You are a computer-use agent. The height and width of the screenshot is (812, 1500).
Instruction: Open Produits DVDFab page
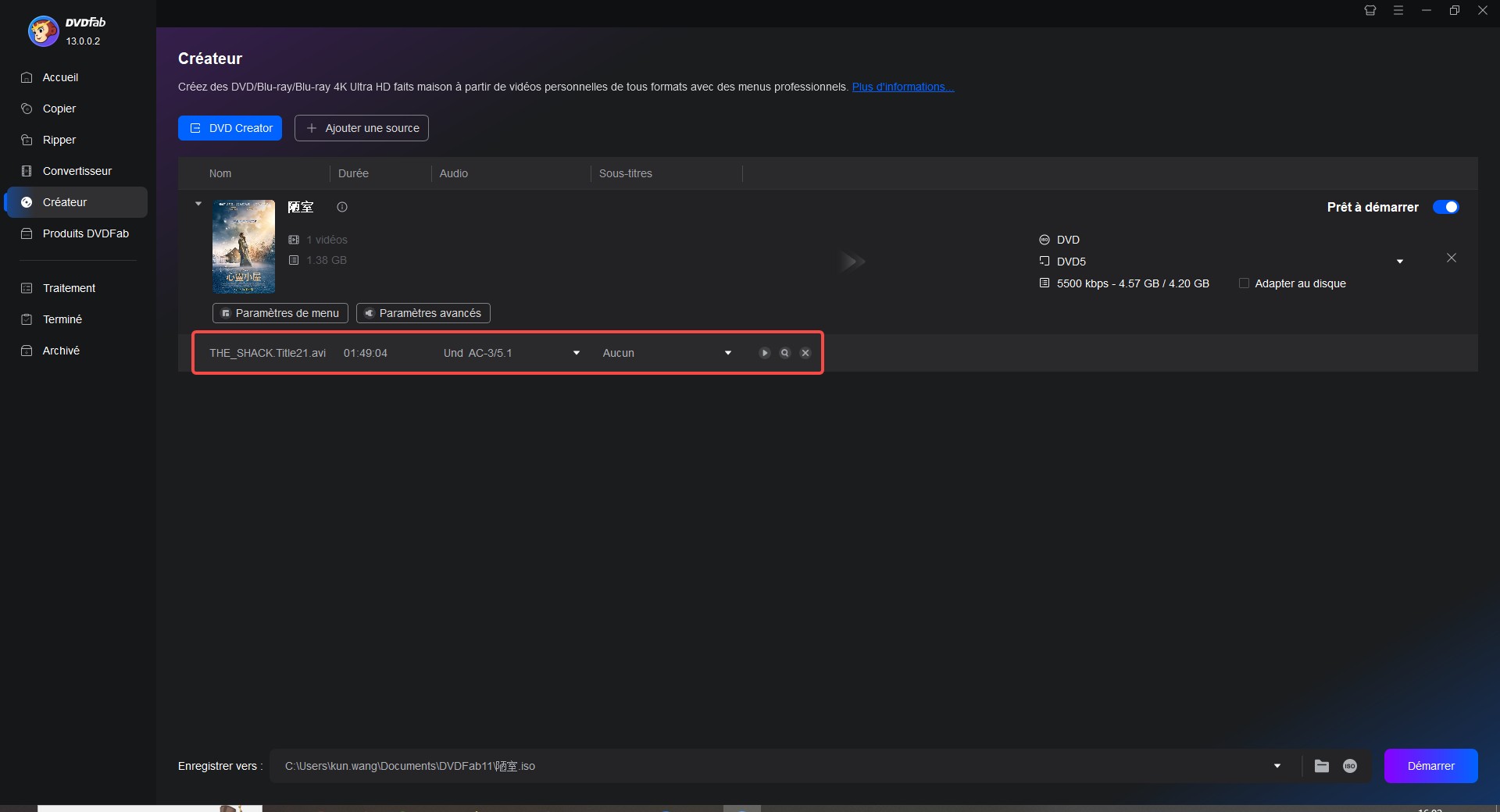[85, 233]
